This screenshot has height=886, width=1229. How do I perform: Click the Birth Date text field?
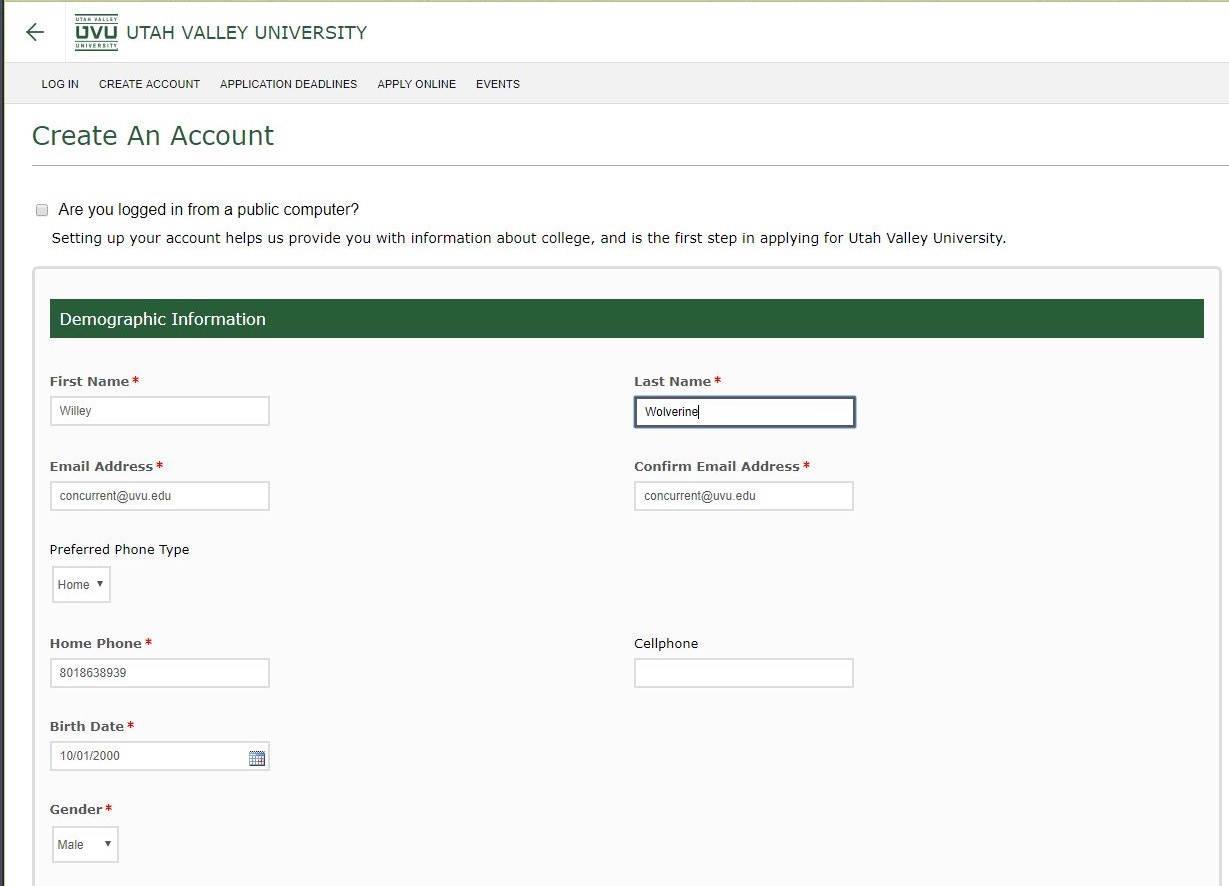coord(160,756)
